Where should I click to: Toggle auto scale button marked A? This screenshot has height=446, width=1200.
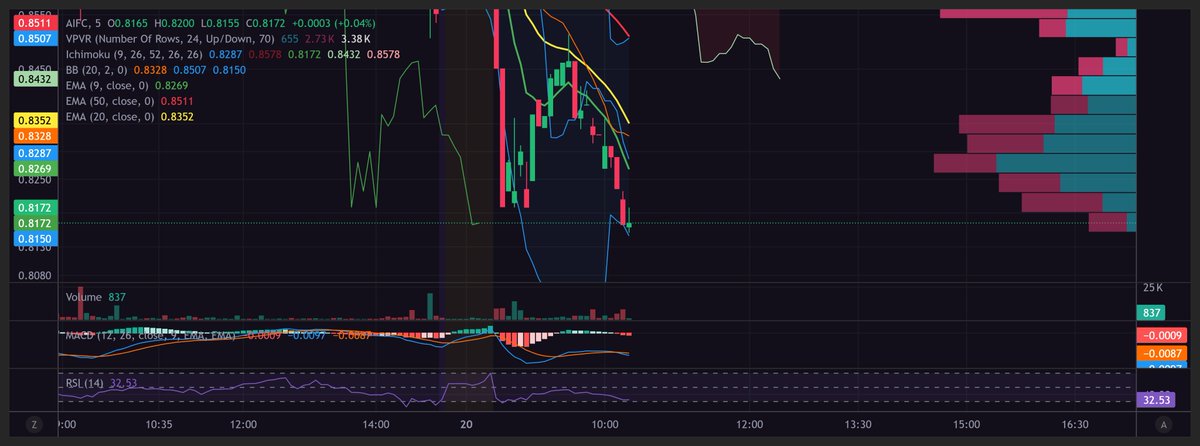point(1164,425)
